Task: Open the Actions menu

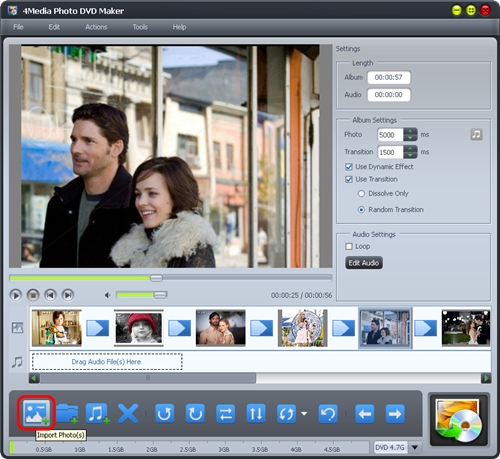Action: coord(96,27)
